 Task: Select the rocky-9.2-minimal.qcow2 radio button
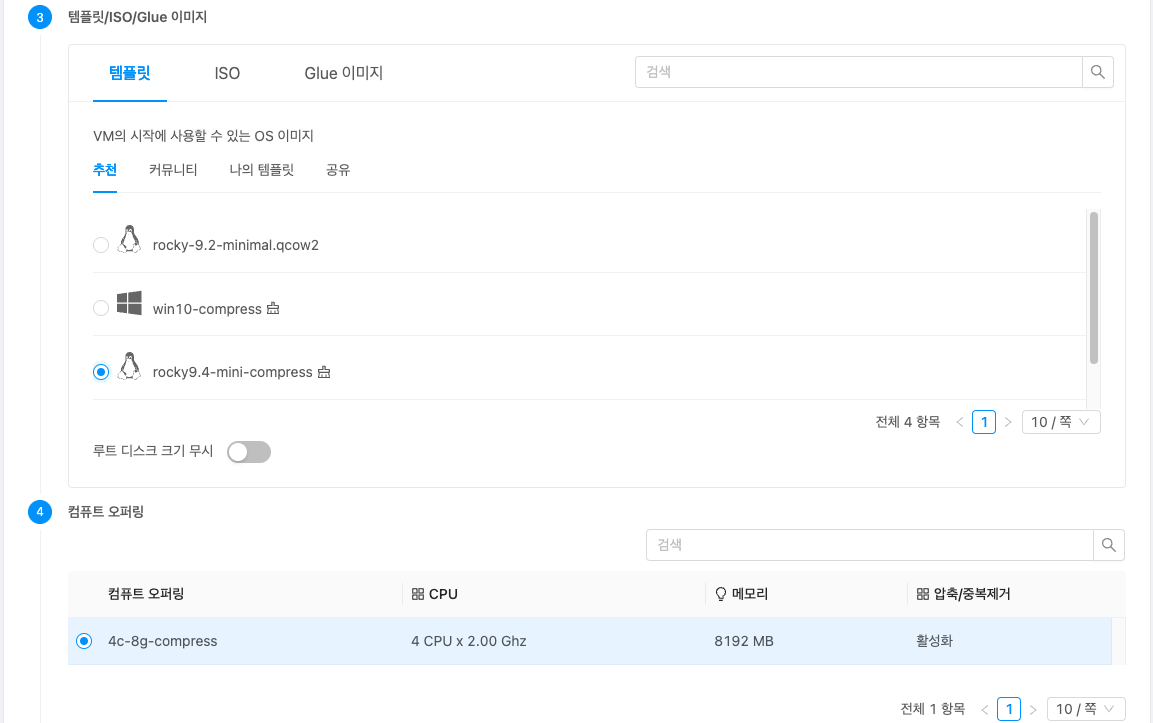coord(101,245)
